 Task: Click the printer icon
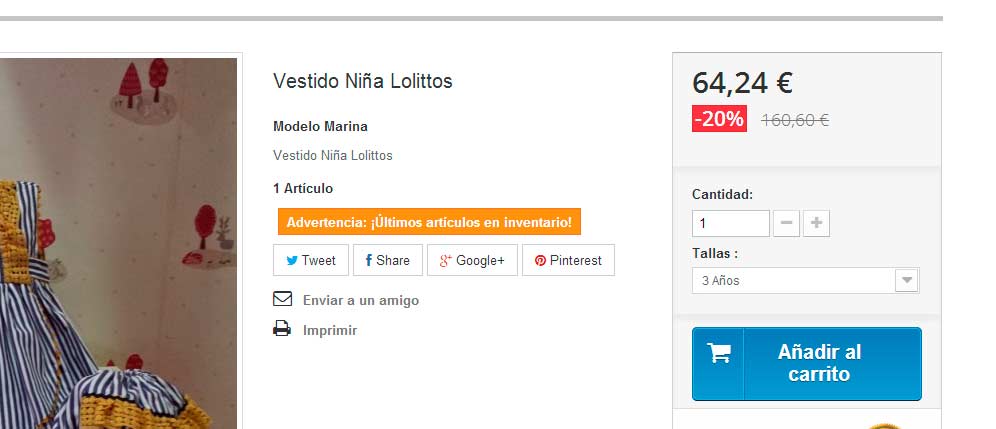tap(282, 329)
